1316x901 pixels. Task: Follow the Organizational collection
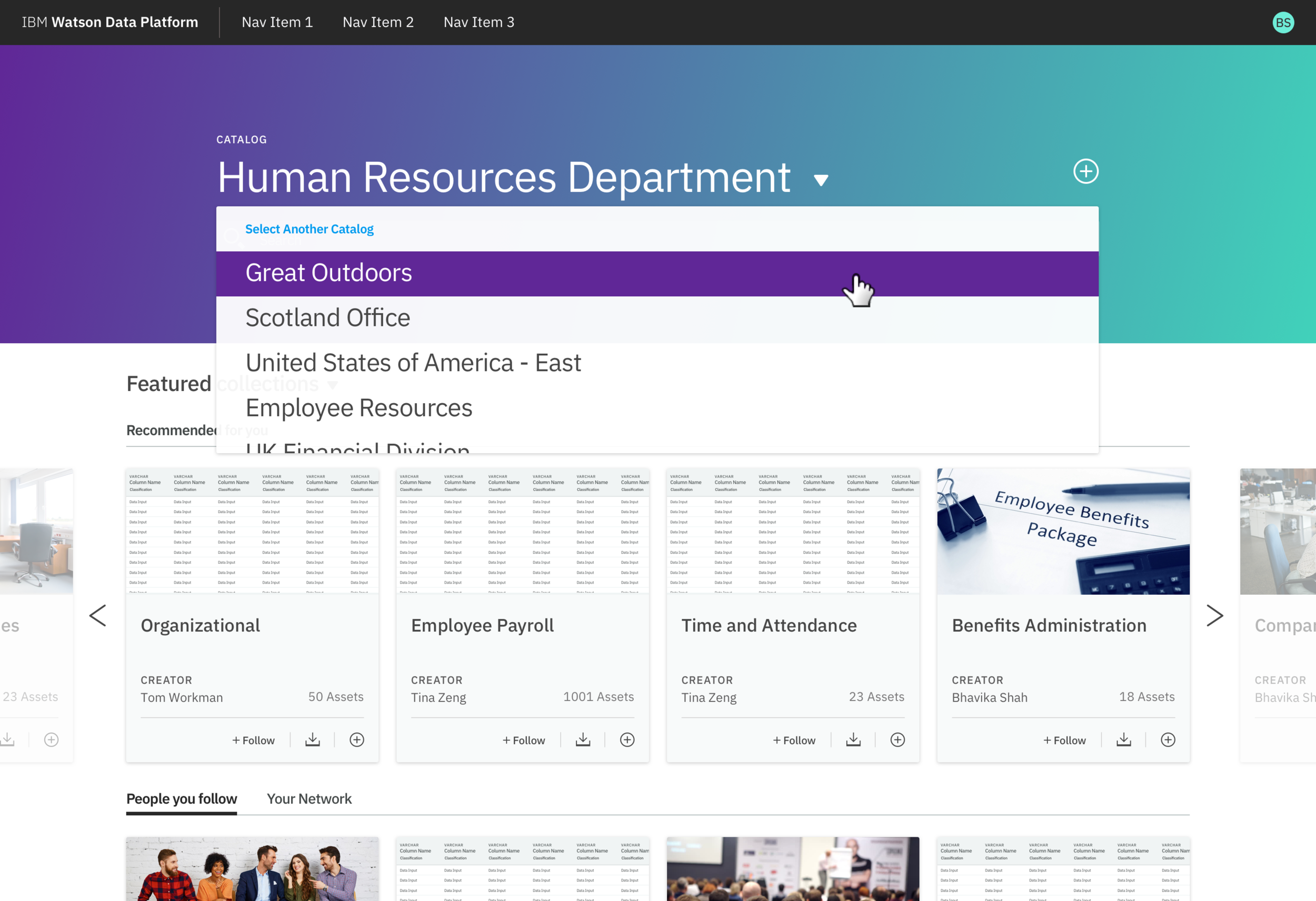(253, 740)
